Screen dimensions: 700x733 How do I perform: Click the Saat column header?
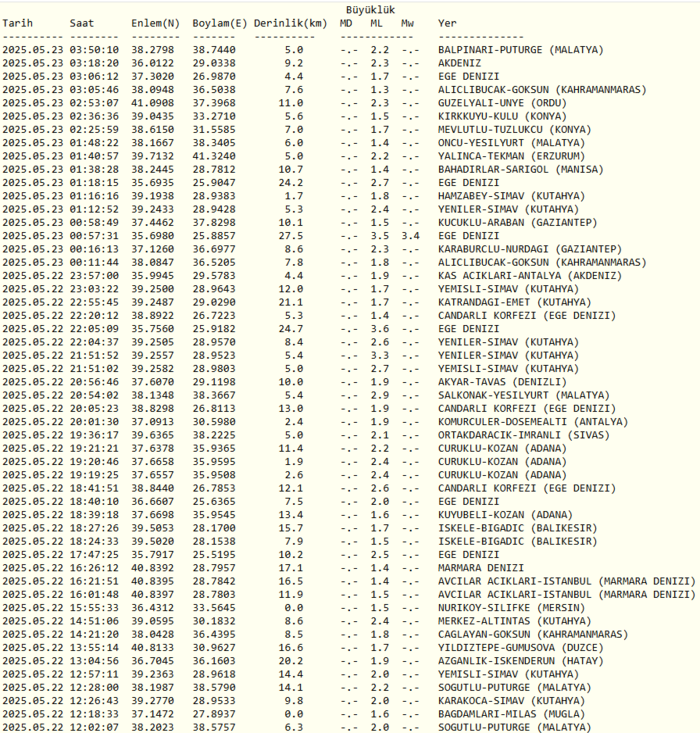82,23
